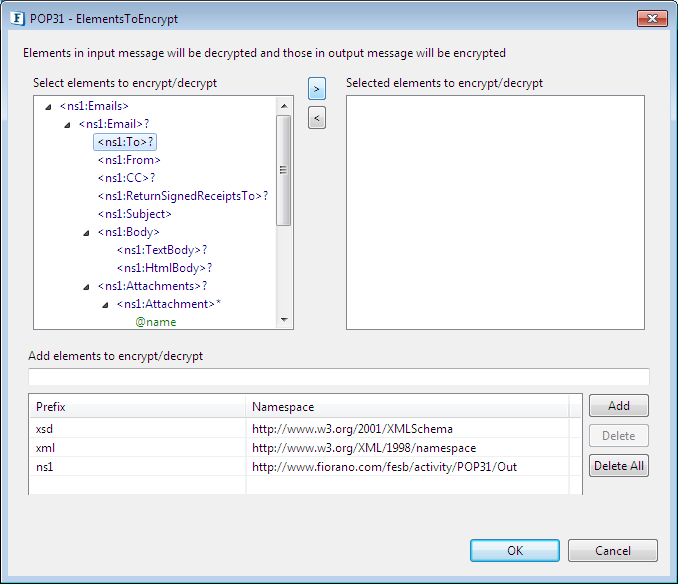
Task: Select the ns1:HtmlBody element
Action: pos(164,268)
